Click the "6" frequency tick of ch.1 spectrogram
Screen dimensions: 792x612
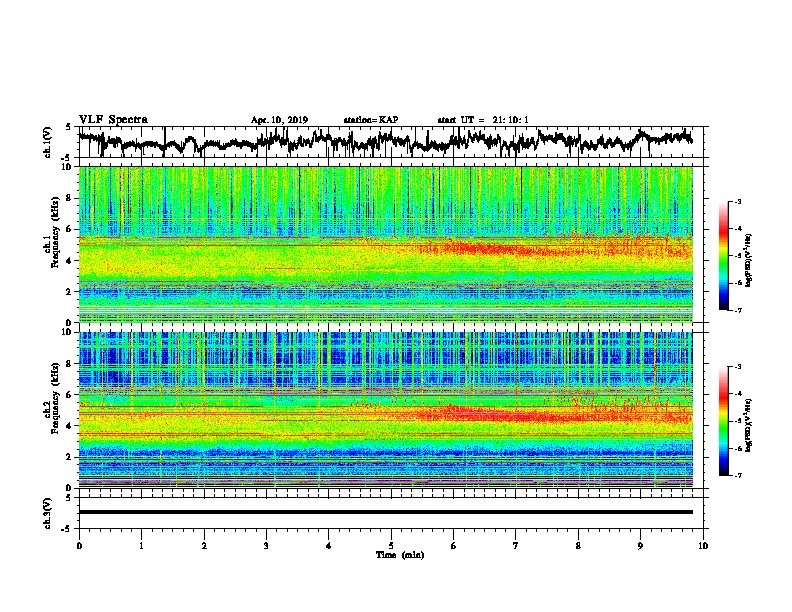pyautogui.click(x=70, y=229)
